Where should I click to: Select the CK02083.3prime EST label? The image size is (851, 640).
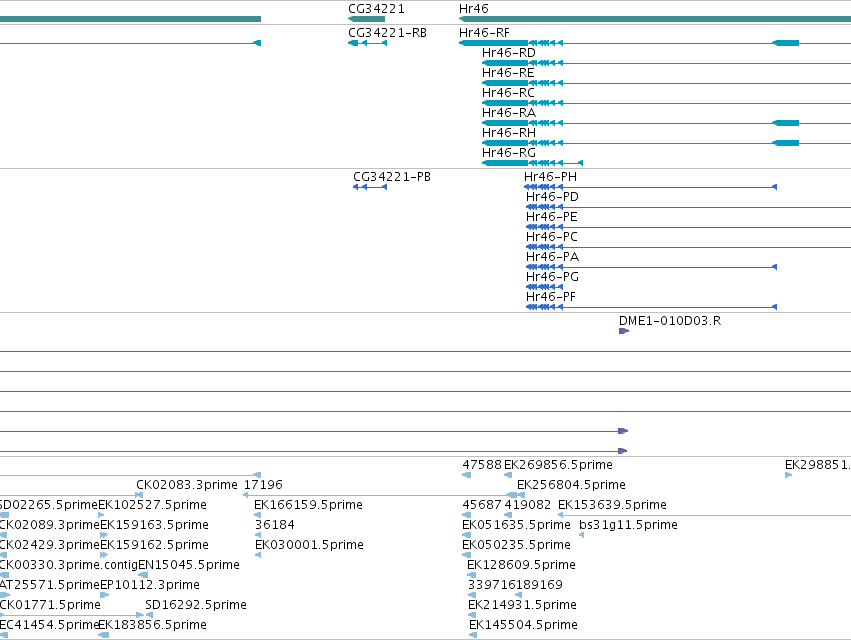click(187, 485)
